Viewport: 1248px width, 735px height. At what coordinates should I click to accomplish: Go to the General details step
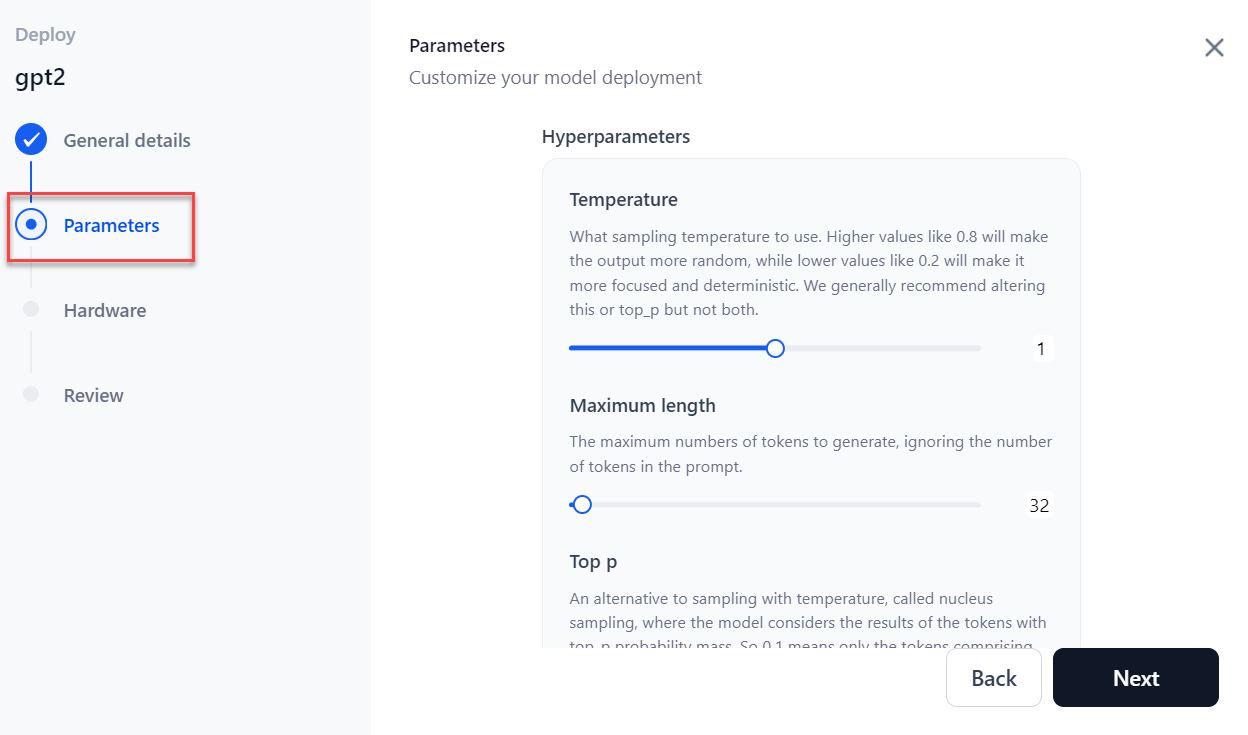tap(127, 141)
